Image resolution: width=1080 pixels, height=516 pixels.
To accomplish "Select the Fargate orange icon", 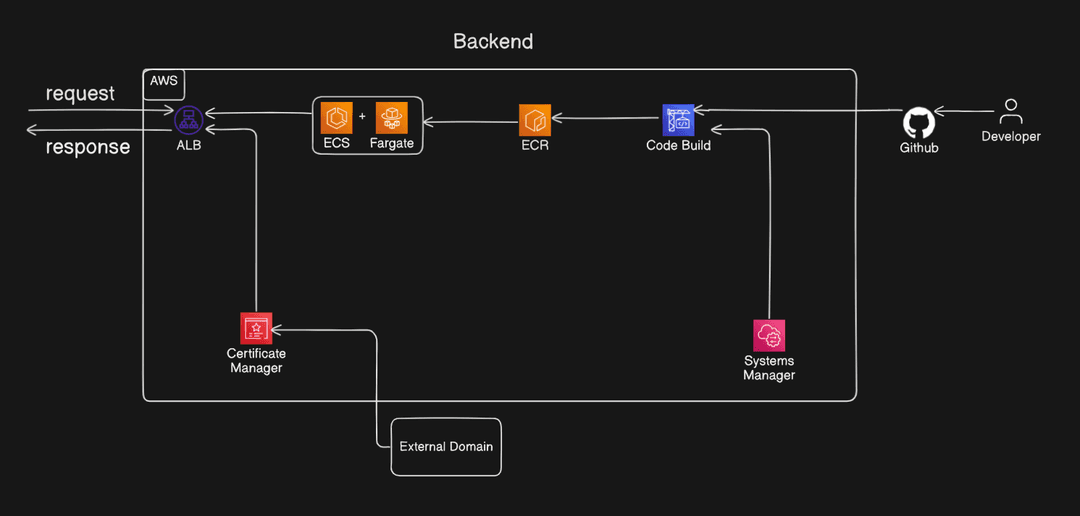I will 392,118.
